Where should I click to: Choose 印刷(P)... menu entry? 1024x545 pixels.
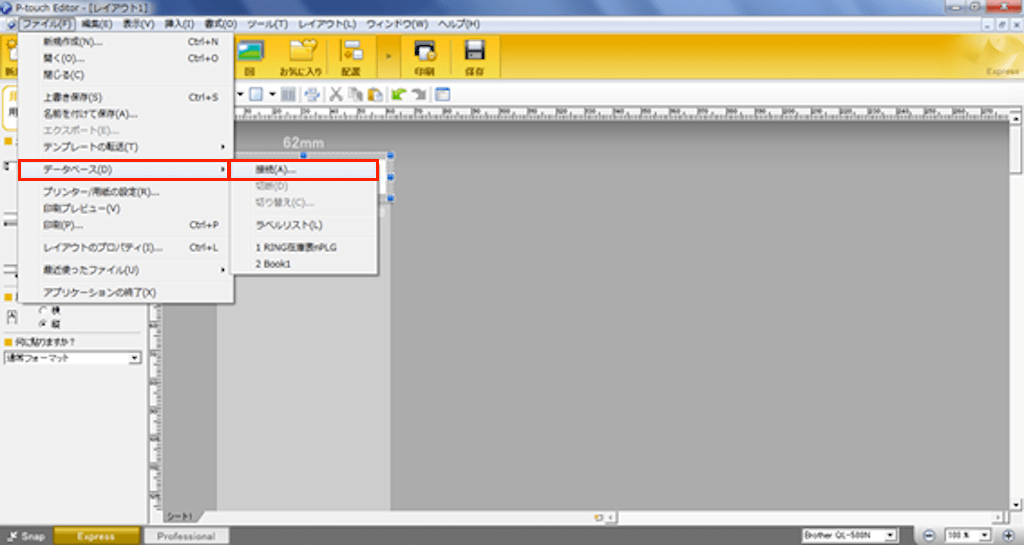tap(126, 225)
